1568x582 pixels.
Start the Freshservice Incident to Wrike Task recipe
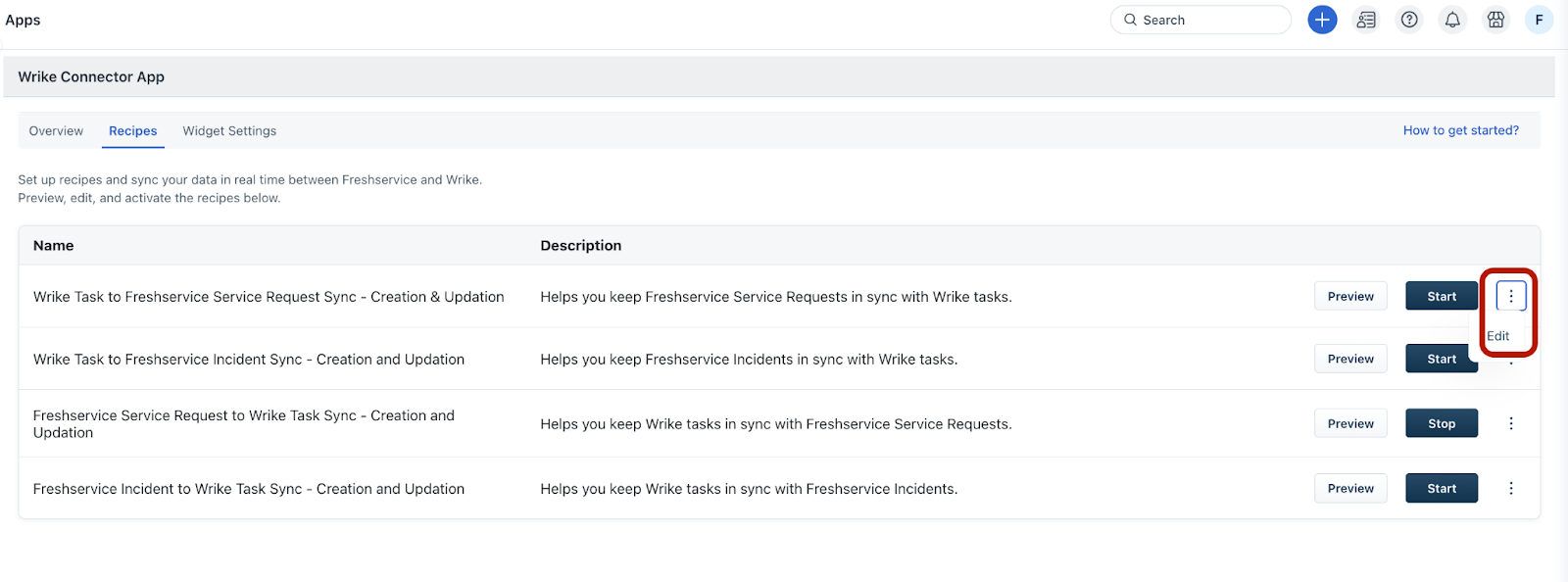coord(1442,488)
